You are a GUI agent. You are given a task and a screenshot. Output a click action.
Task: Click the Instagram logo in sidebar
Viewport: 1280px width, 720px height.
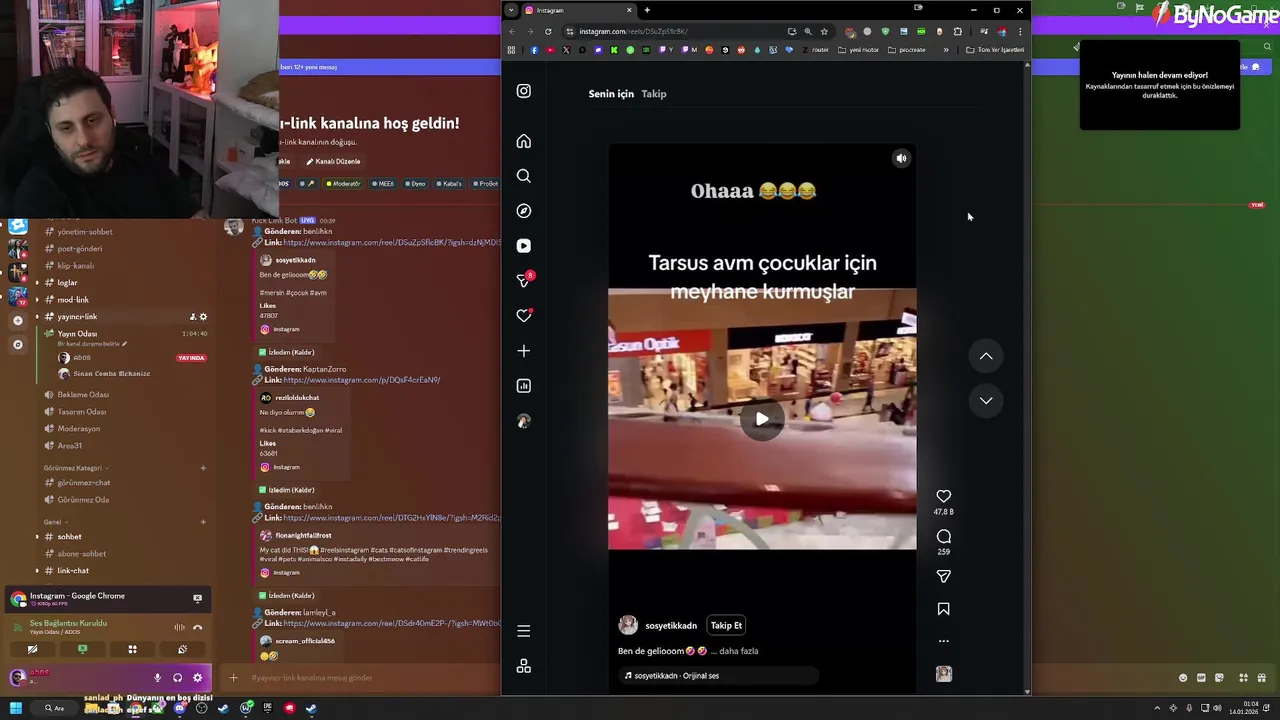point(523,91)
